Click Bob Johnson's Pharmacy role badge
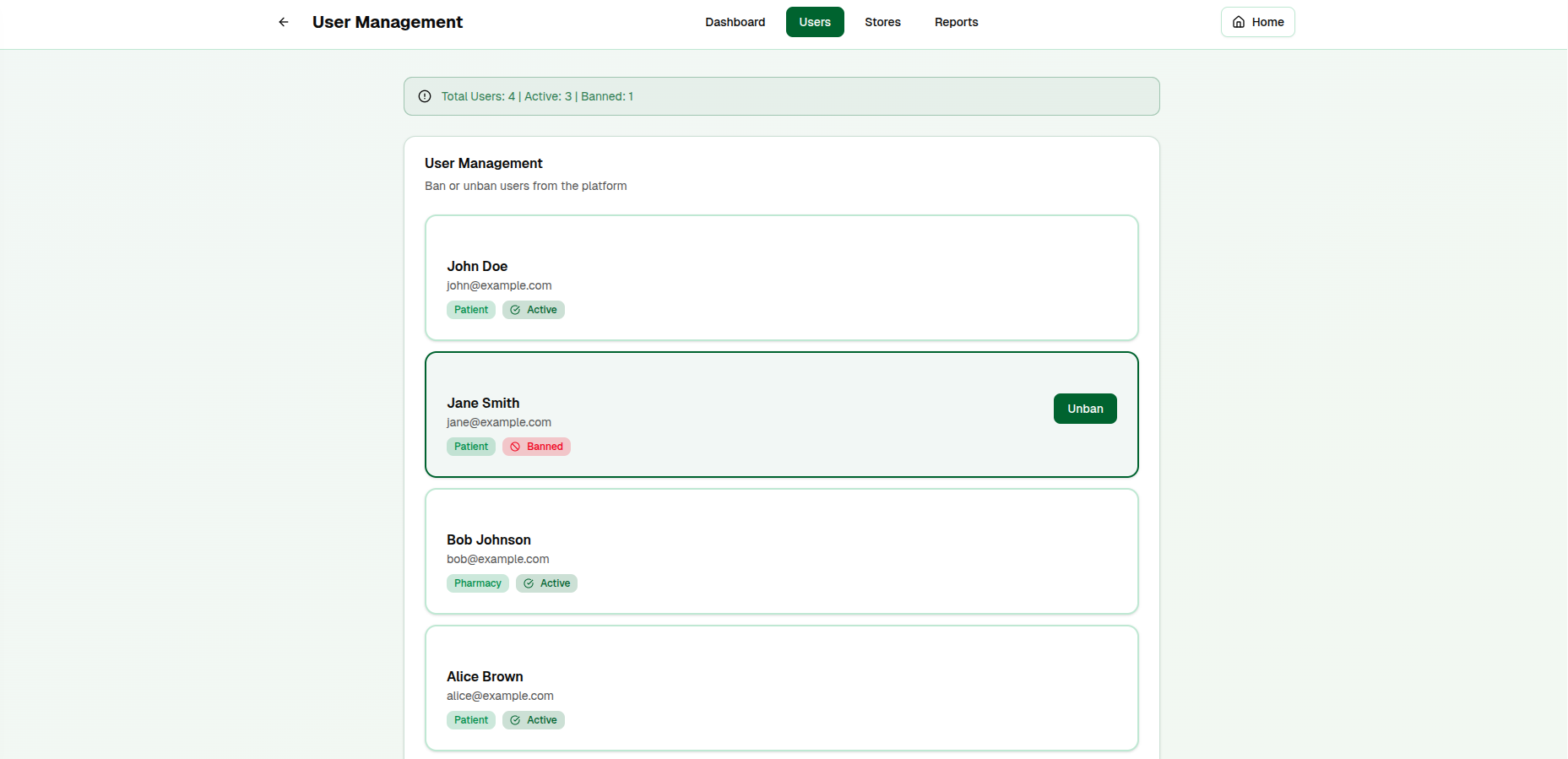This screenshot has width=1568, height=759. (x=477, y=583)
